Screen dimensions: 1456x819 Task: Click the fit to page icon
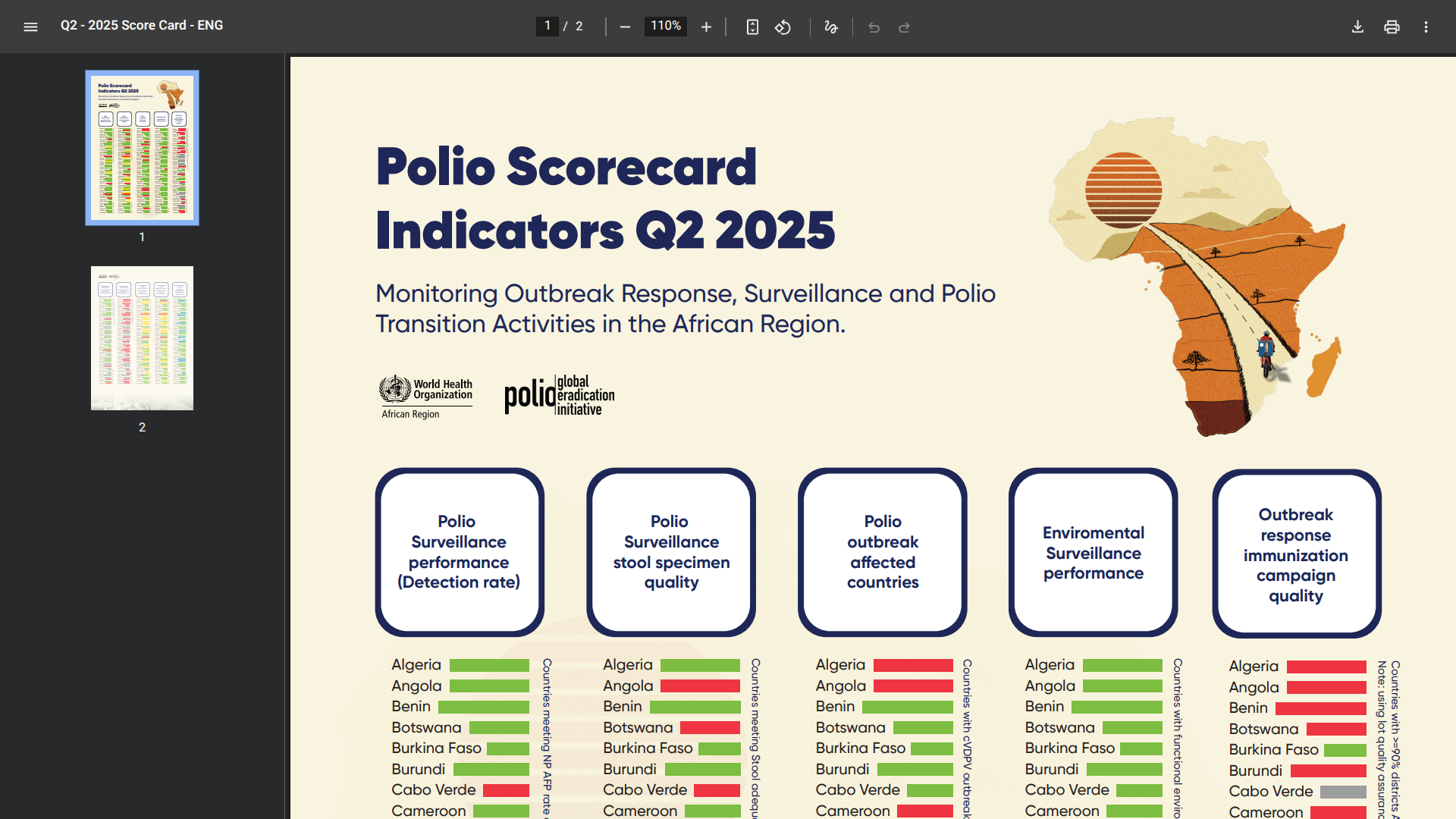(x=752, y=27)
